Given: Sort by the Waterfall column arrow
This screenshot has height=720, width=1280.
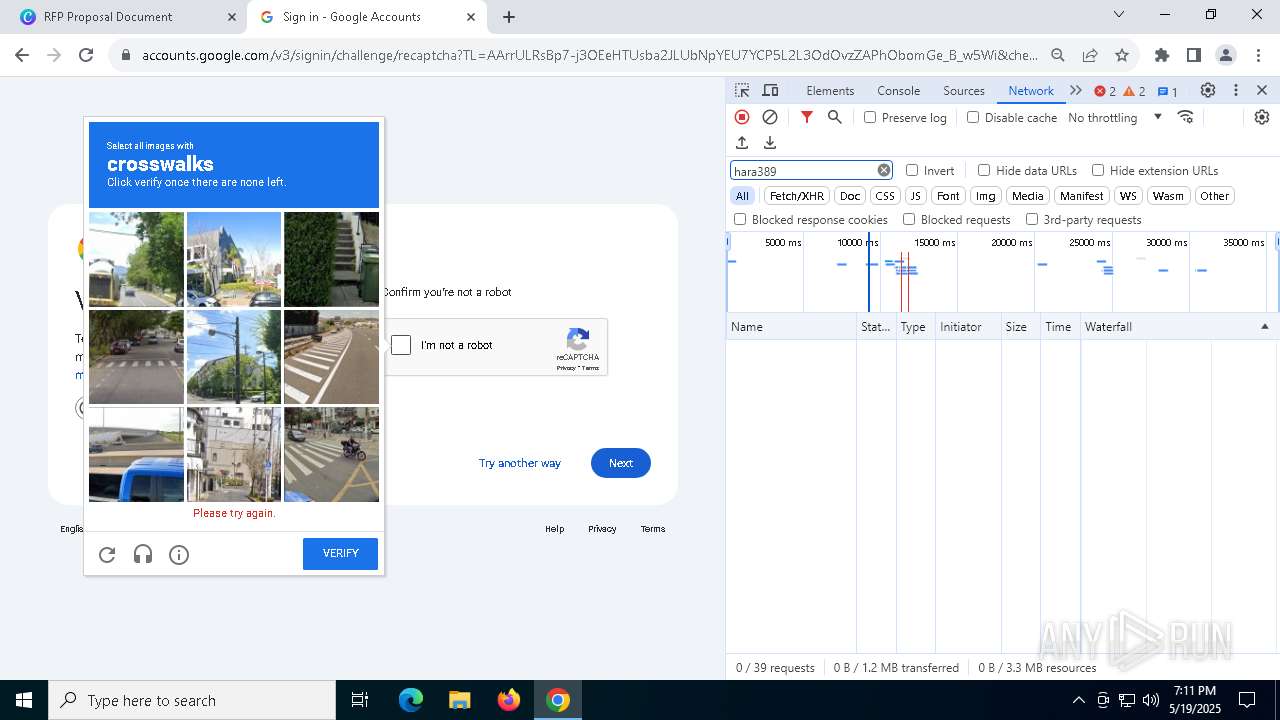Looking at the screenshot, I should point(1264,327).
